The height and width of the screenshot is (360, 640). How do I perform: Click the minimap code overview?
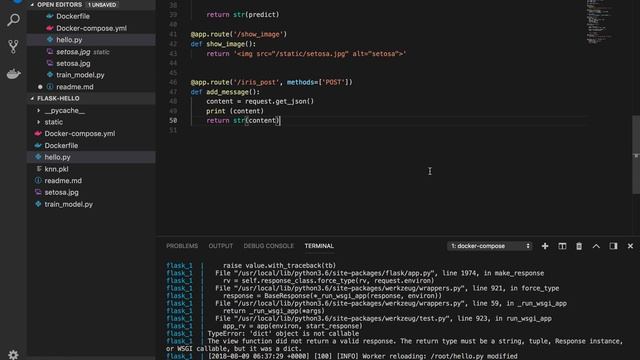(x=599, y=21)
